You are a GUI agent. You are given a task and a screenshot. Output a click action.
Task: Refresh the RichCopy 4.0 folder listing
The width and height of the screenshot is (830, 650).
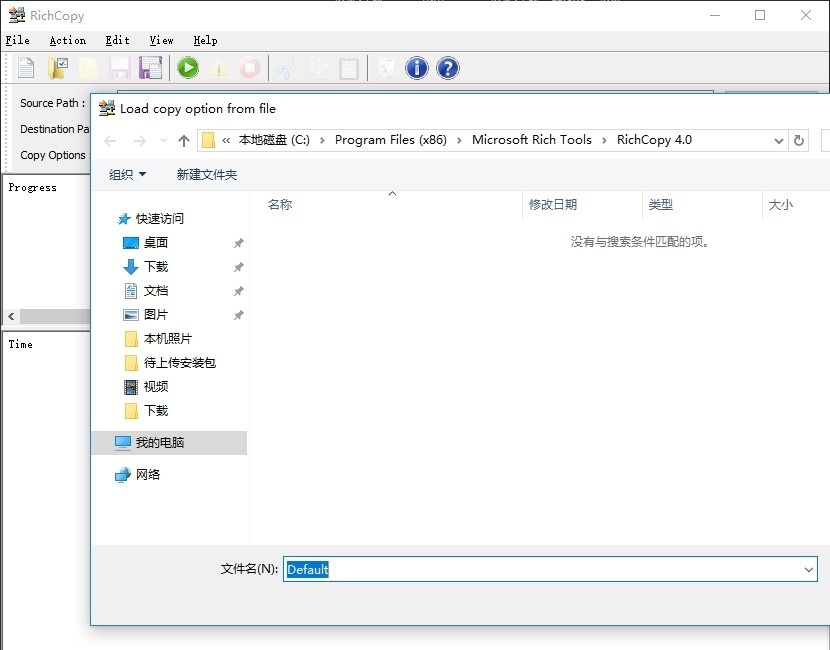[x=799, y=141]
